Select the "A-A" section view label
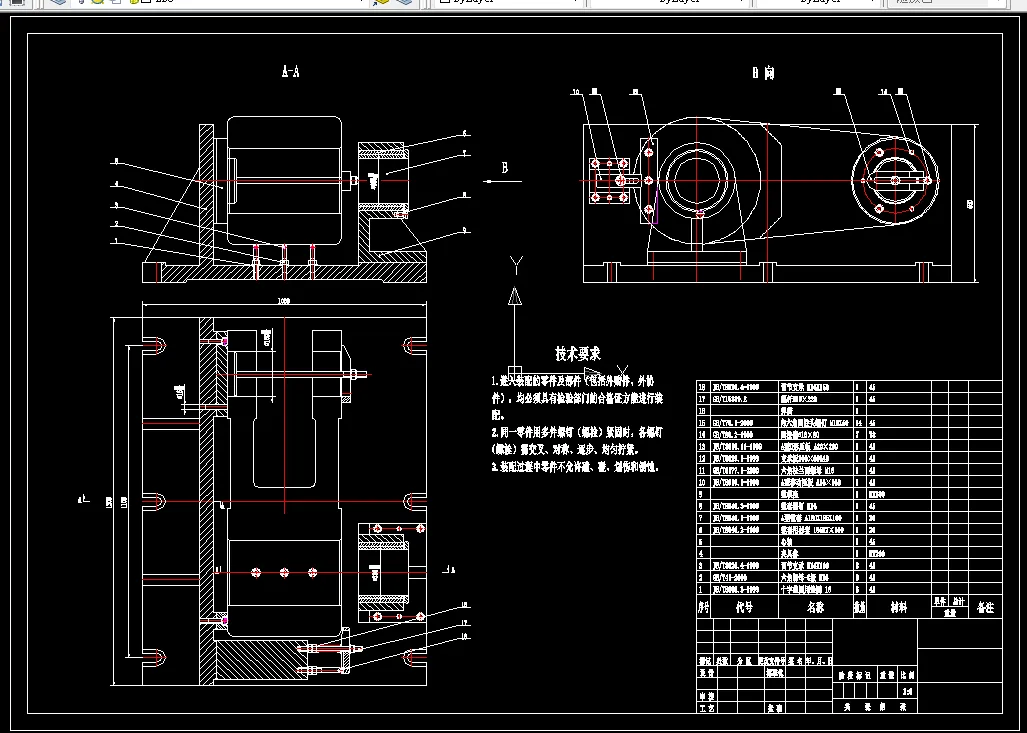This screenshot has height=733, width=1027. [x=290, y=71]
